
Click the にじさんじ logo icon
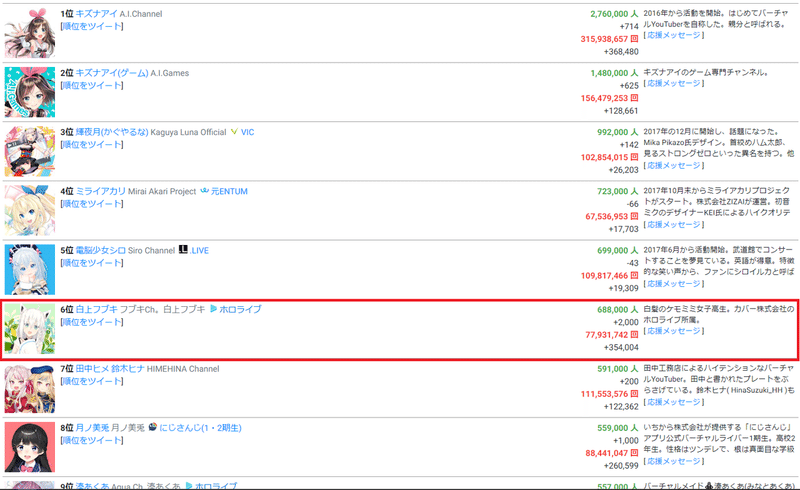click(153, 427)
